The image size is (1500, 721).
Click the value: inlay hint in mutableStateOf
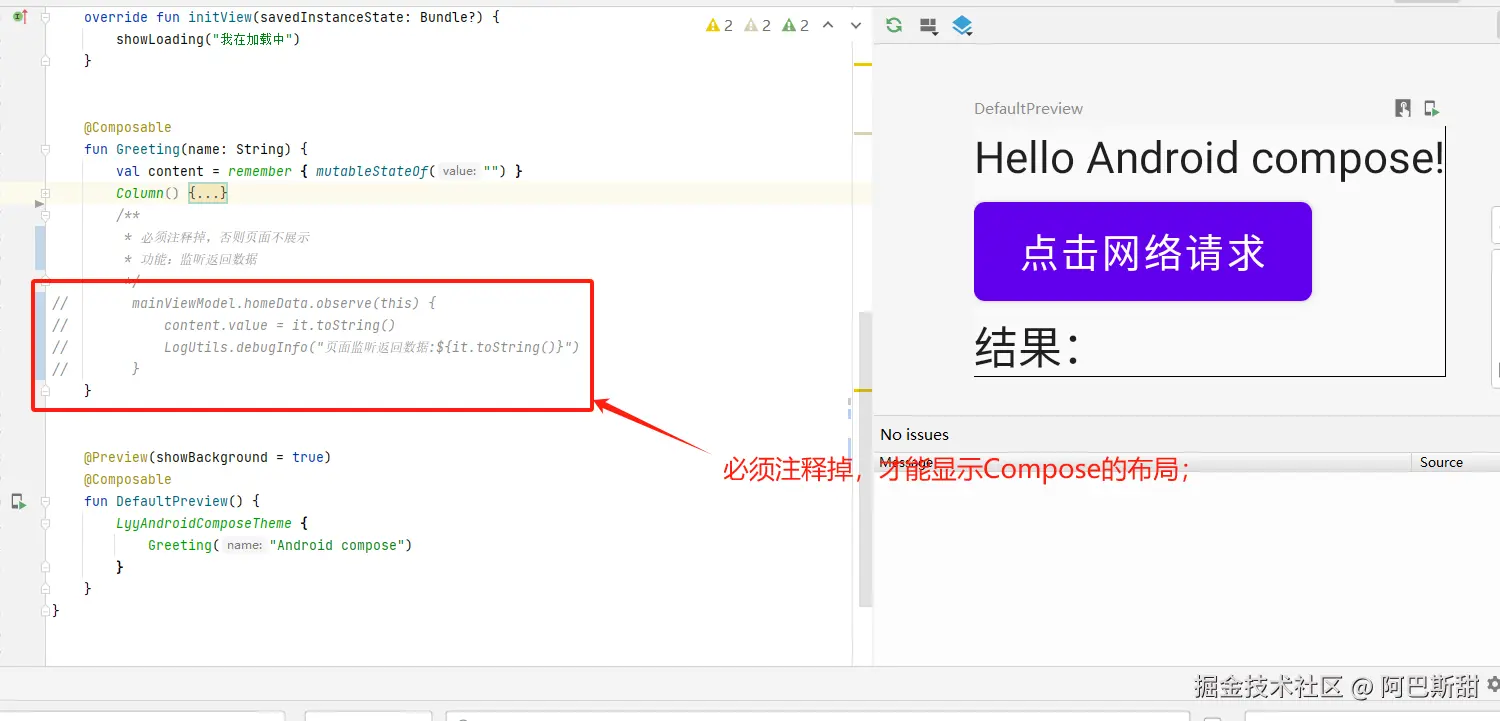459,171
